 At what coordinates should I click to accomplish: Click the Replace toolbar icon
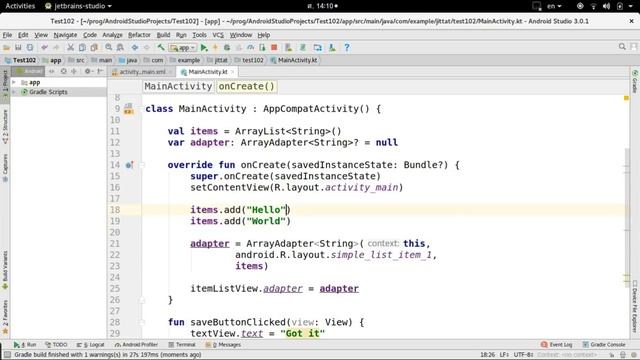click(x=120, y=48)
